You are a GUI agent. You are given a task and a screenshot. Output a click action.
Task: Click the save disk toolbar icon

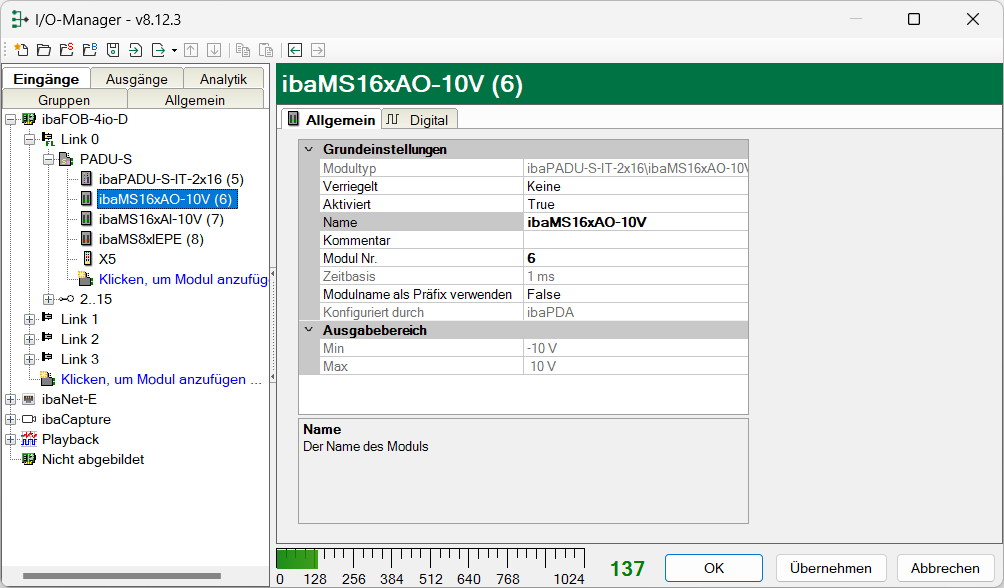(113, 50)
